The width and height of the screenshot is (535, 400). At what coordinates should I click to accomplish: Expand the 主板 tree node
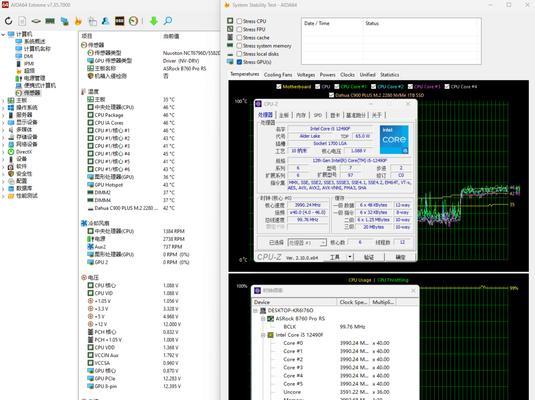3,100
